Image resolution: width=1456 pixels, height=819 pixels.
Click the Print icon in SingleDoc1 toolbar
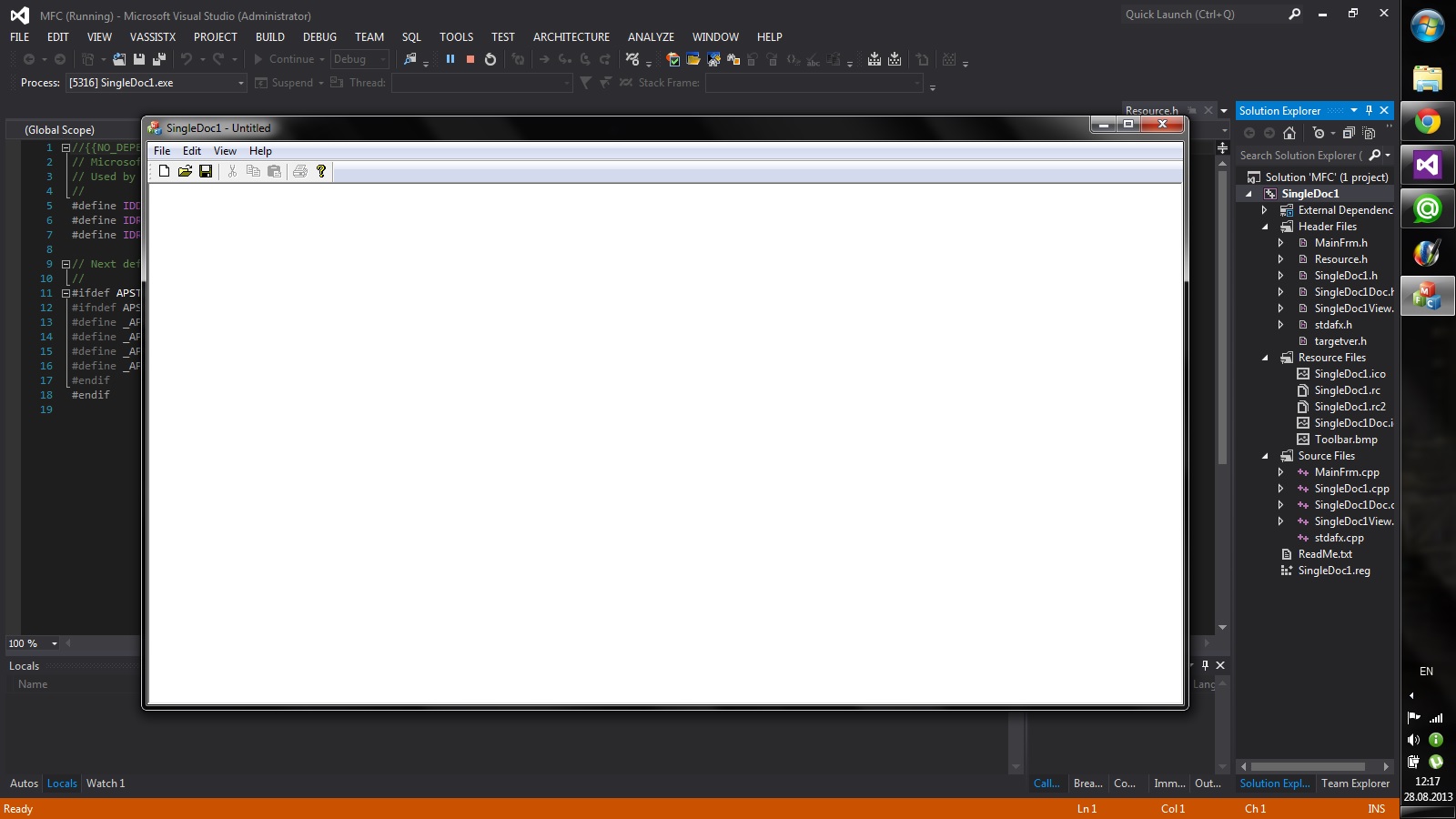click(300, 171)
